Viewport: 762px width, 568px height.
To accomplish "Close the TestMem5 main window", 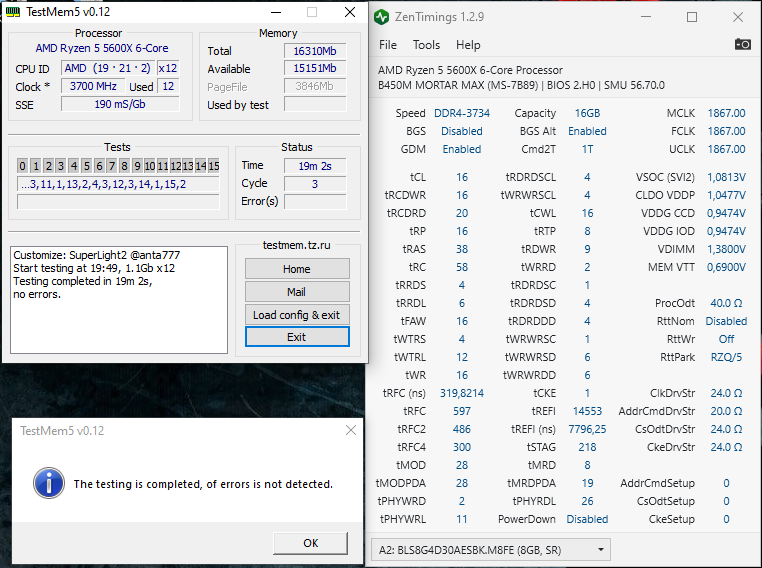I will pos(350,12).
